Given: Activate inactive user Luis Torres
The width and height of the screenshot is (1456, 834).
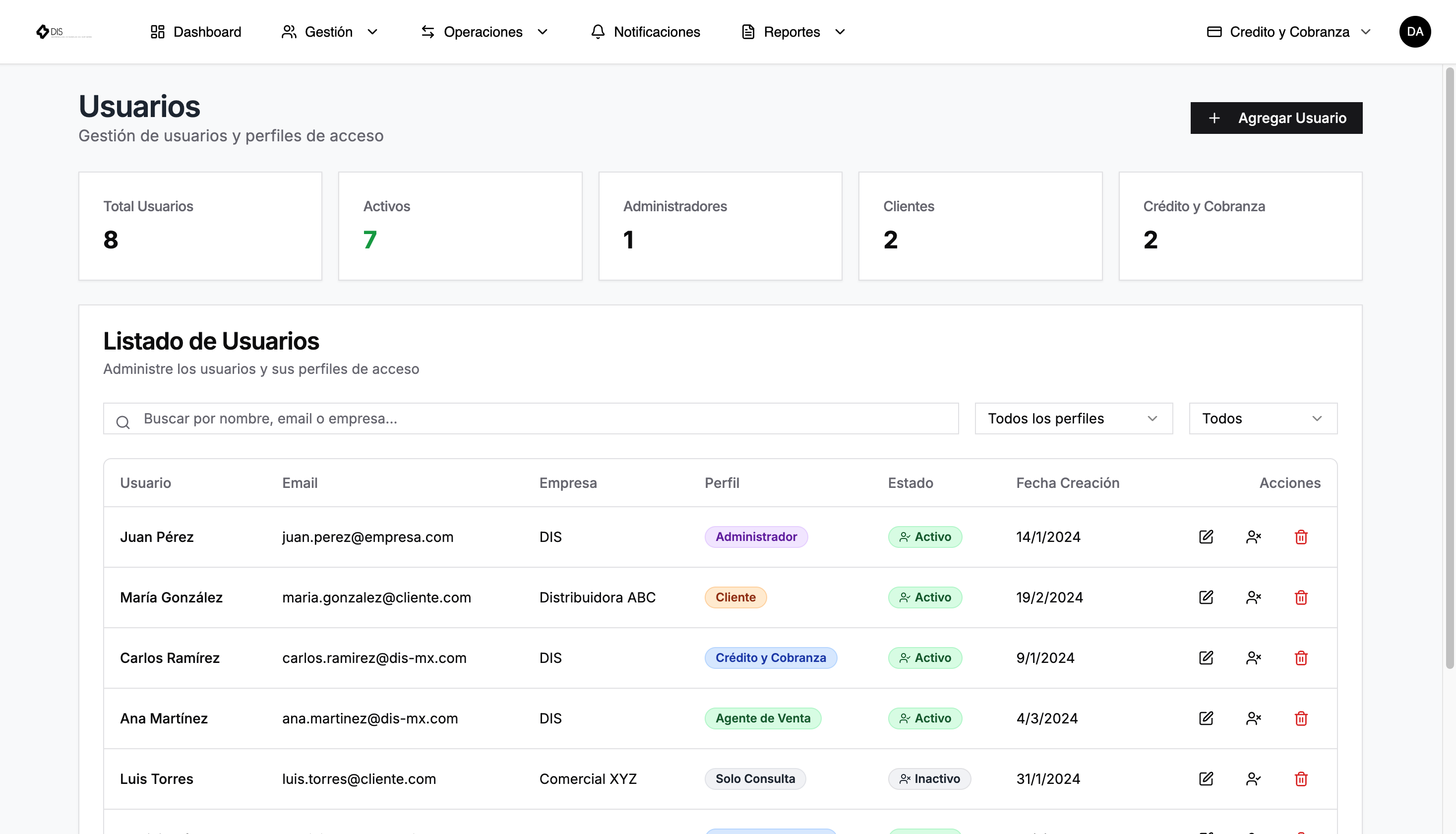Looking at the screenshot, I should pos(1253,778).
